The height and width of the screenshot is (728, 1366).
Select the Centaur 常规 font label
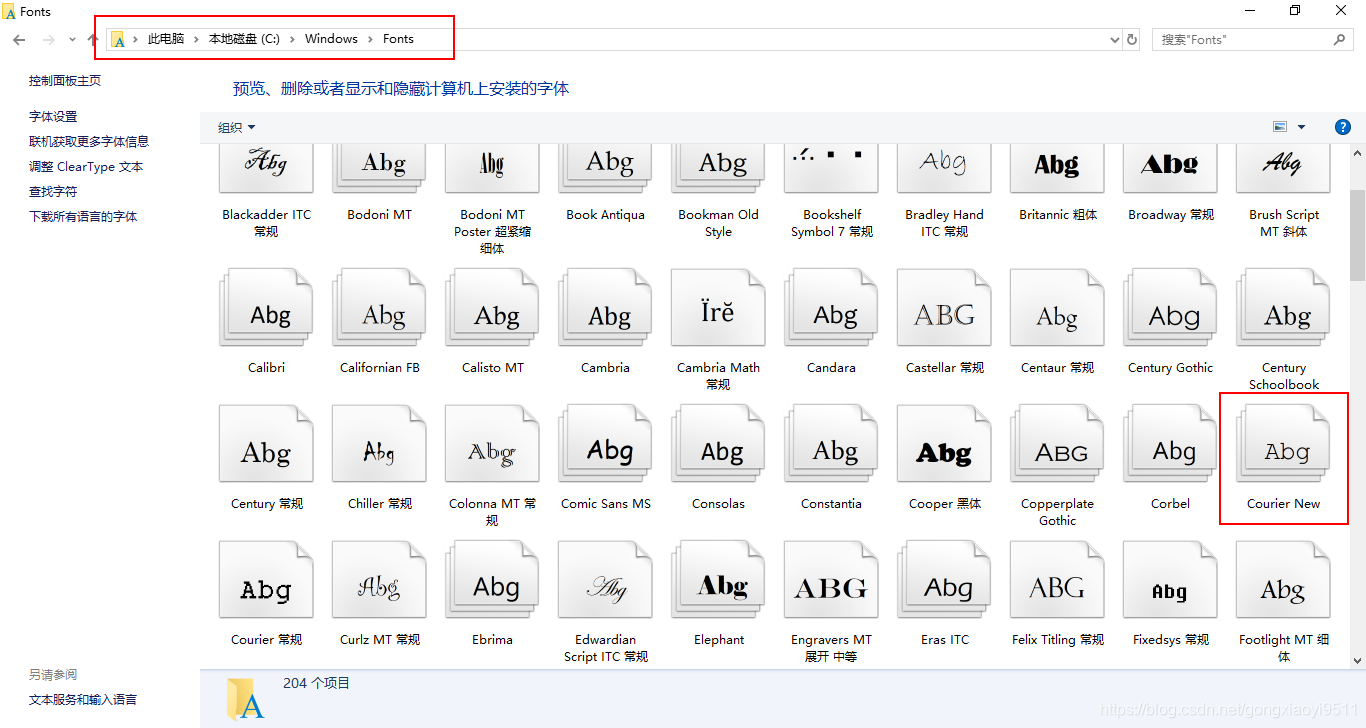(1057, 368)
